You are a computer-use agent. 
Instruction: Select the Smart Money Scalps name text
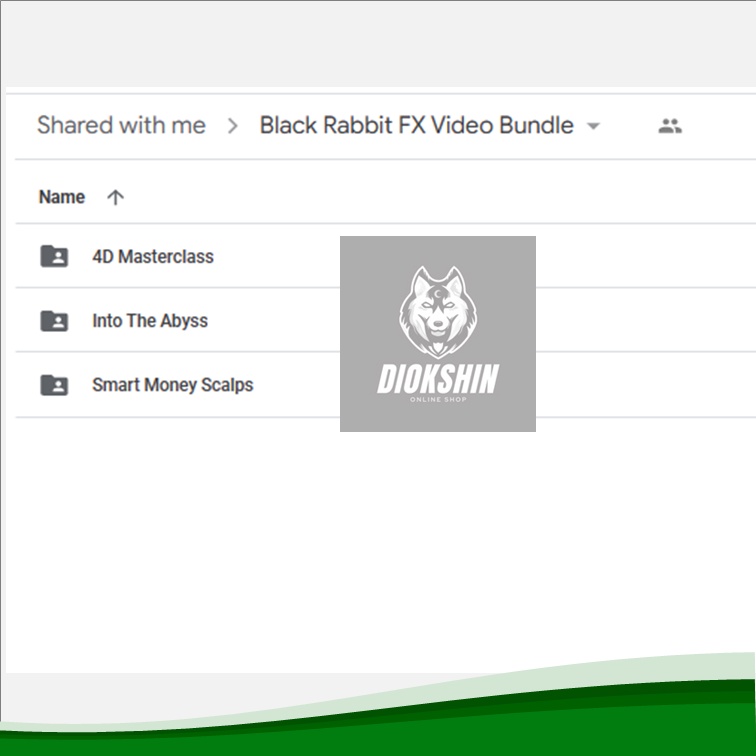[x=173, y=385]
